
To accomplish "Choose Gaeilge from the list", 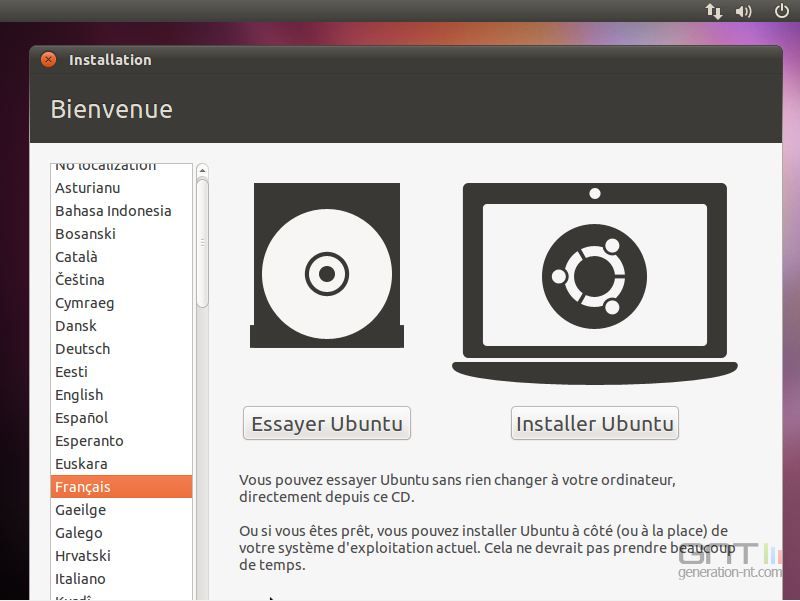I will pos(121,510).
